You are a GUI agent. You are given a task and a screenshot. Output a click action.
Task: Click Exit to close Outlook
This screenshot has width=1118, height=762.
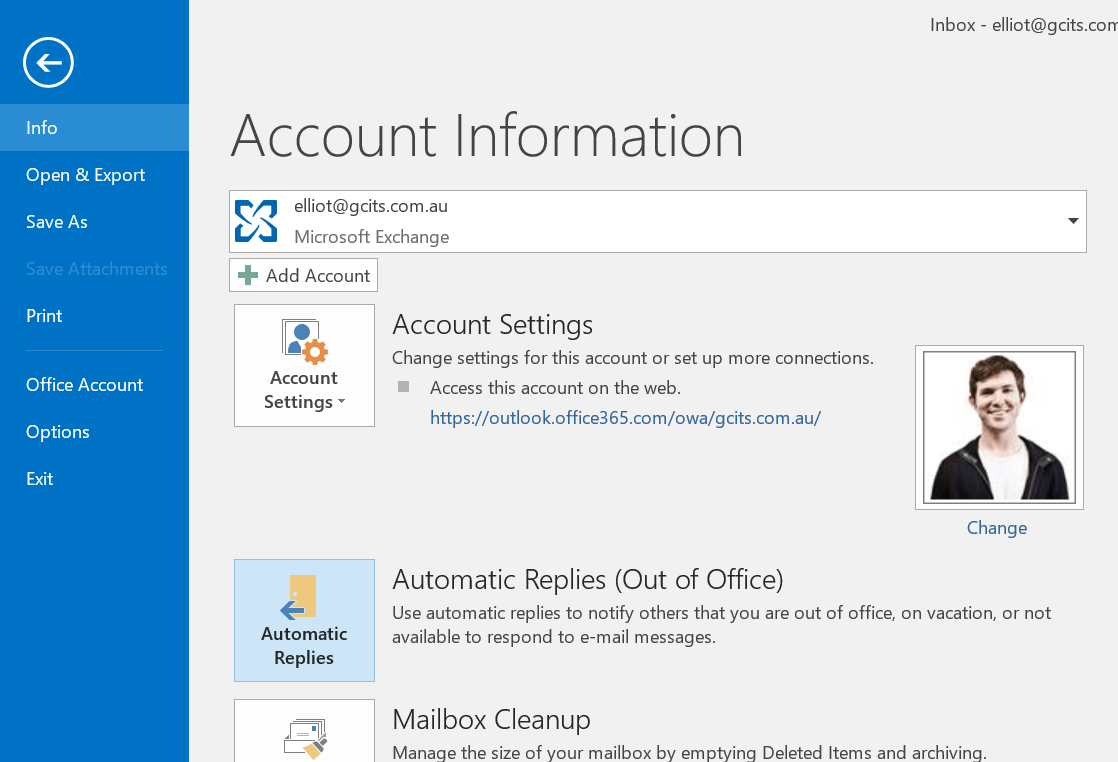(39, 478)
